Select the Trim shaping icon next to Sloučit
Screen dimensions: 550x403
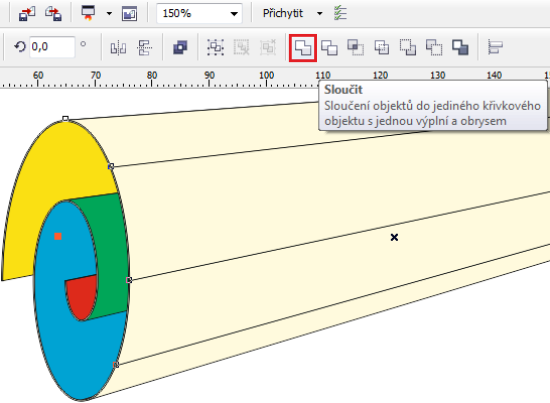329,47
